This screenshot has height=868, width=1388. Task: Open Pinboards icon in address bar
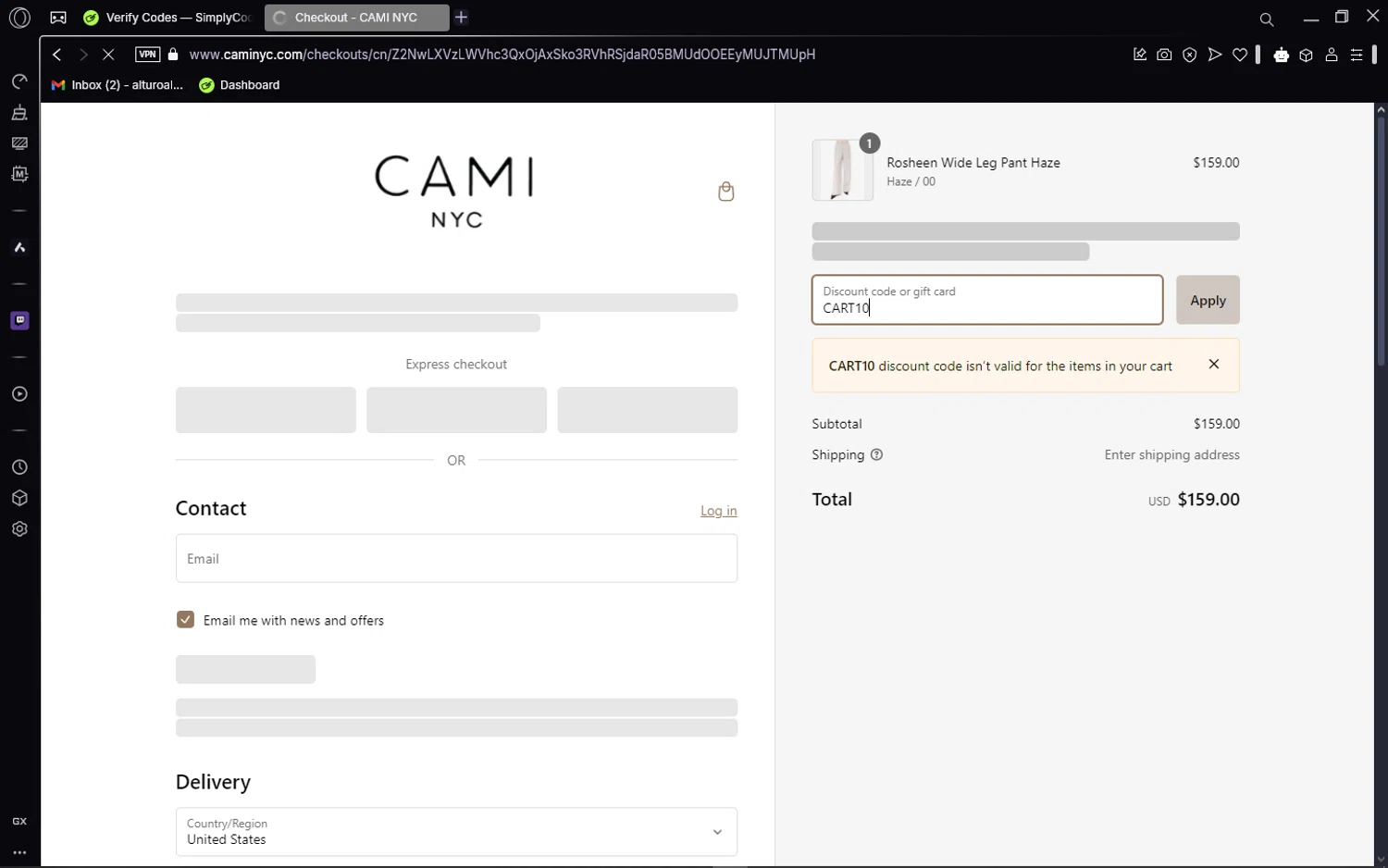(1140, 55)
